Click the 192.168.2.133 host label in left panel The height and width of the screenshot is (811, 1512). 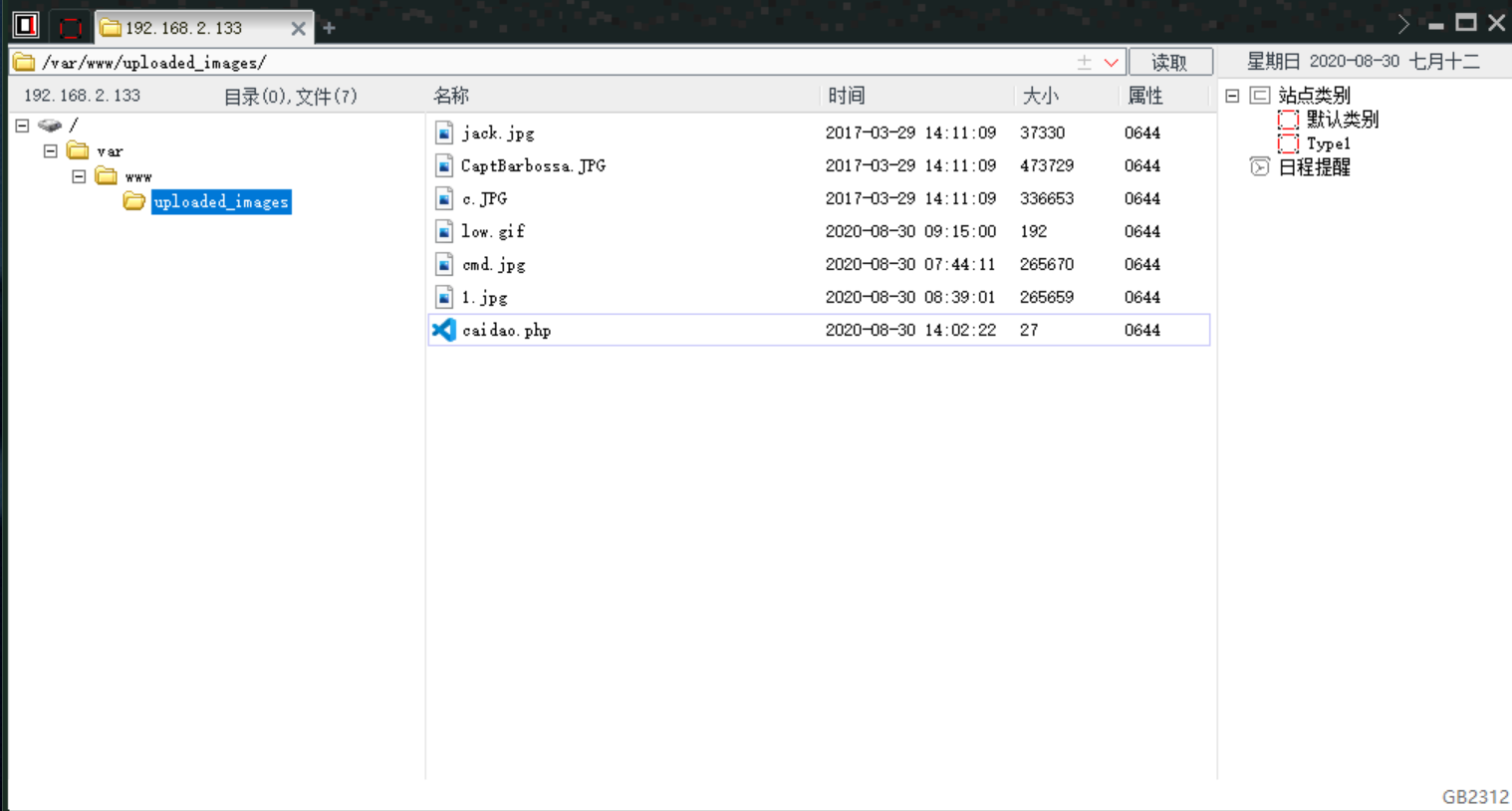click(82, 96)
